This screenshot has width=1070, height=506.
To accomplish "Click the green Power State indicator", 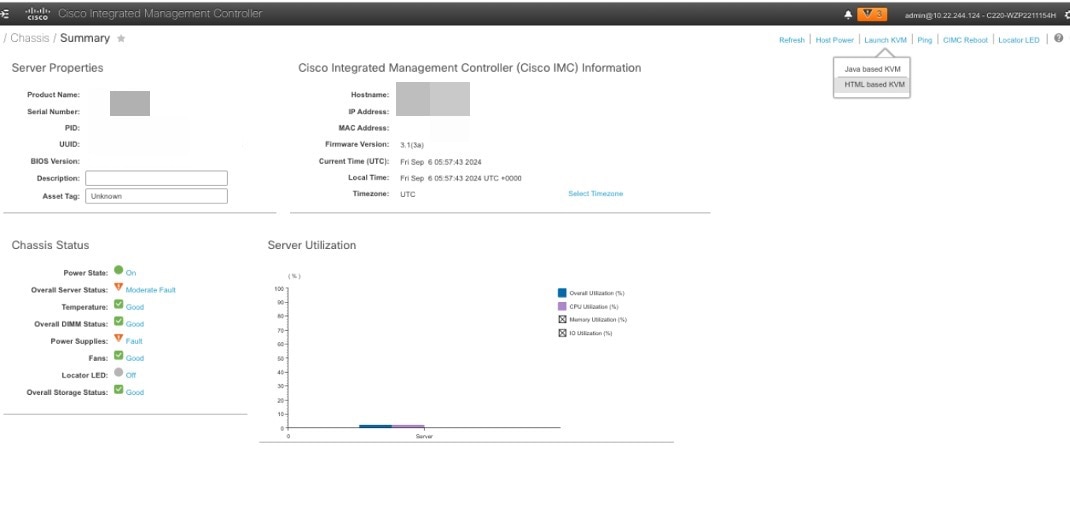I will click(119, 270).
